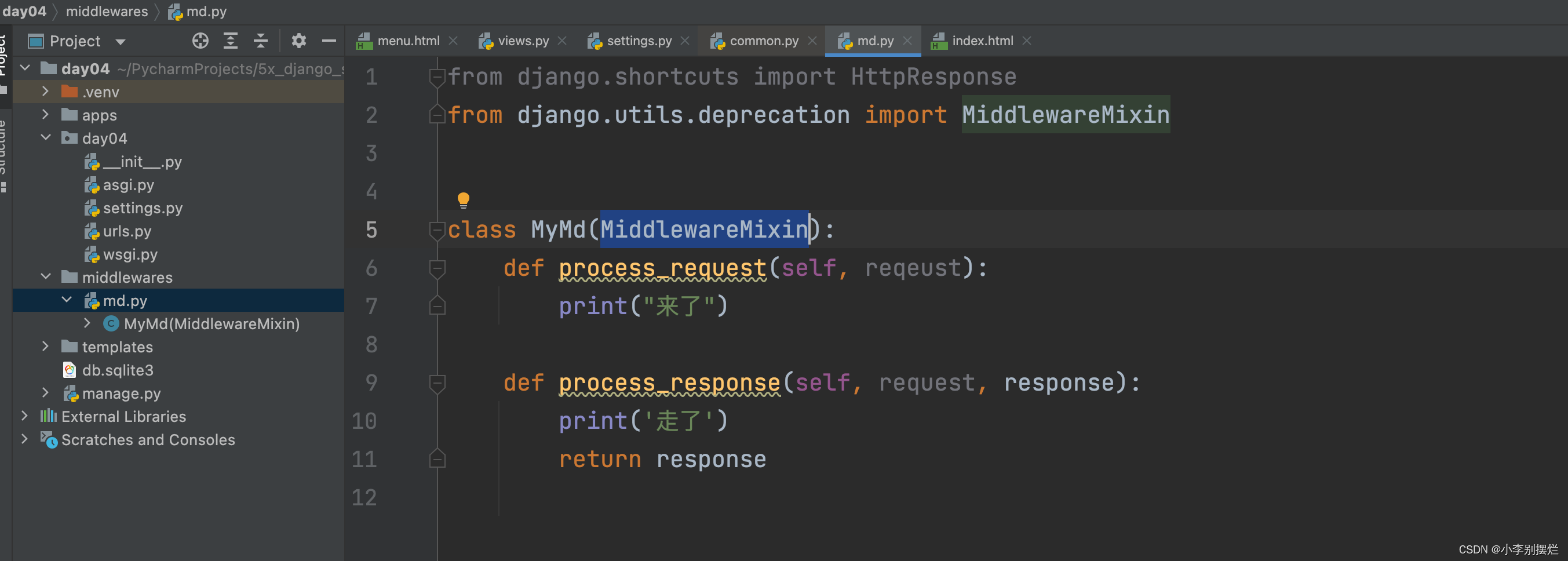
Task: Expand External Libraries
Action: (x=25, y=416)
